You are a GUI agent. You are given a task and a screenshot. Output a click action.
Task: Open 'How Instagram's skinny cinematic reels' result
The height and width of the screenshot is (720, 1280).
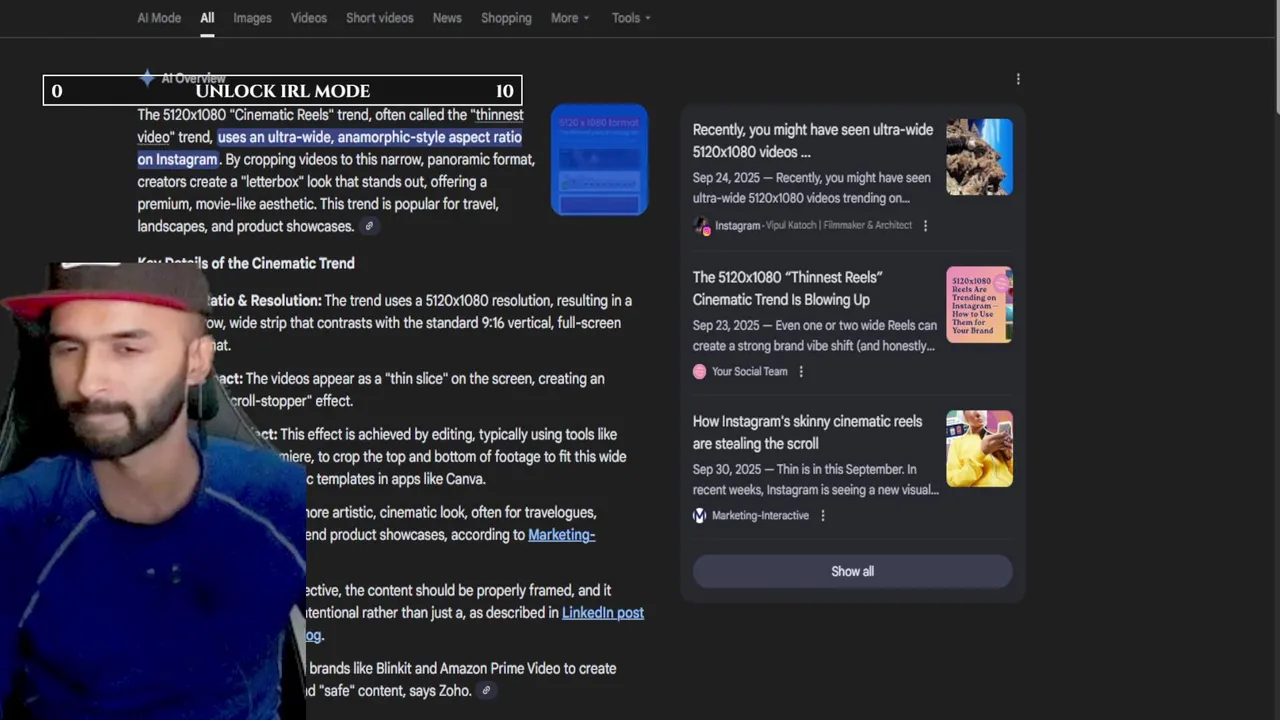808,432
